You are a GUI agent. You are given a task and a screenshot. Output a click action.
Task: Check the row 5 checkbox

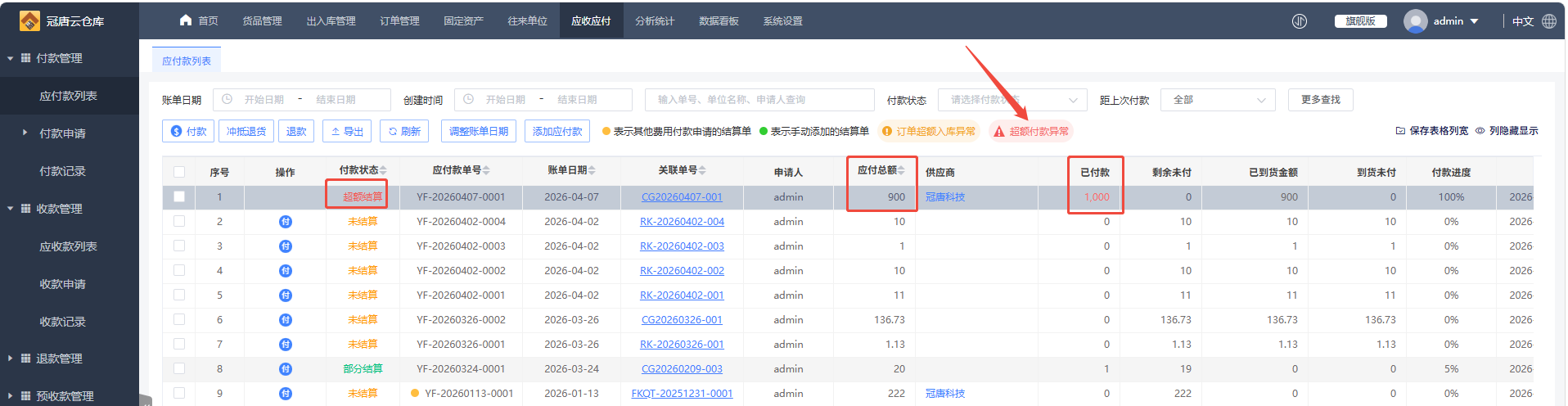[x=179, y=295]
